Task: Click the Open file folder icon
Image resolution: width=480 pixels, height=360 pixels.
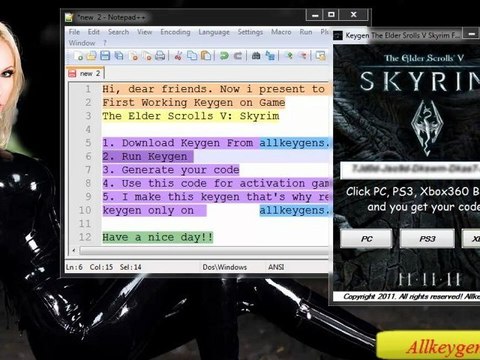Action: [x=91, y=56]
